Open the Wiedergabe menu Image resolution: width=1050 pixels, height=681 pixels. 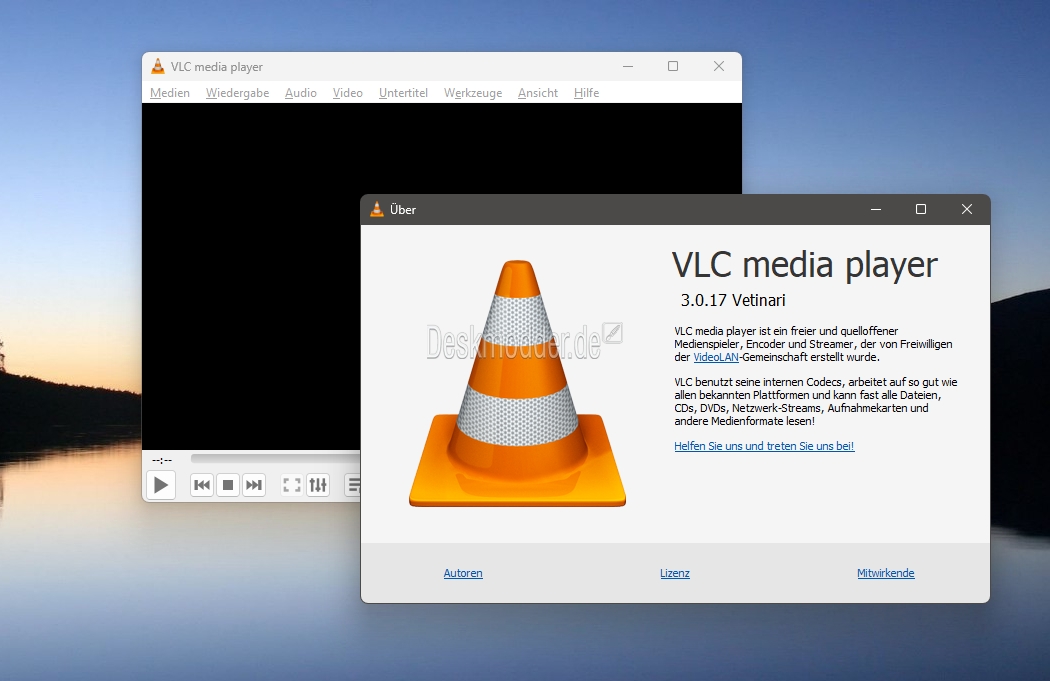[x=238, y=93]
